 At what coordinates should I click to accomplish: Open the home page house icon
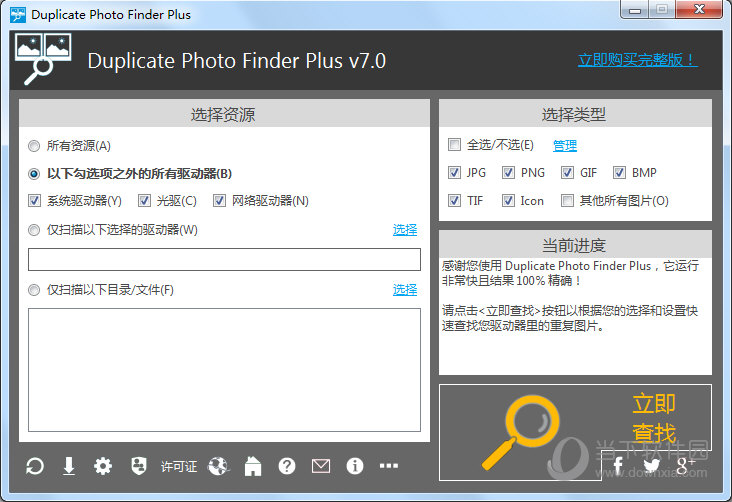(253, 466)
